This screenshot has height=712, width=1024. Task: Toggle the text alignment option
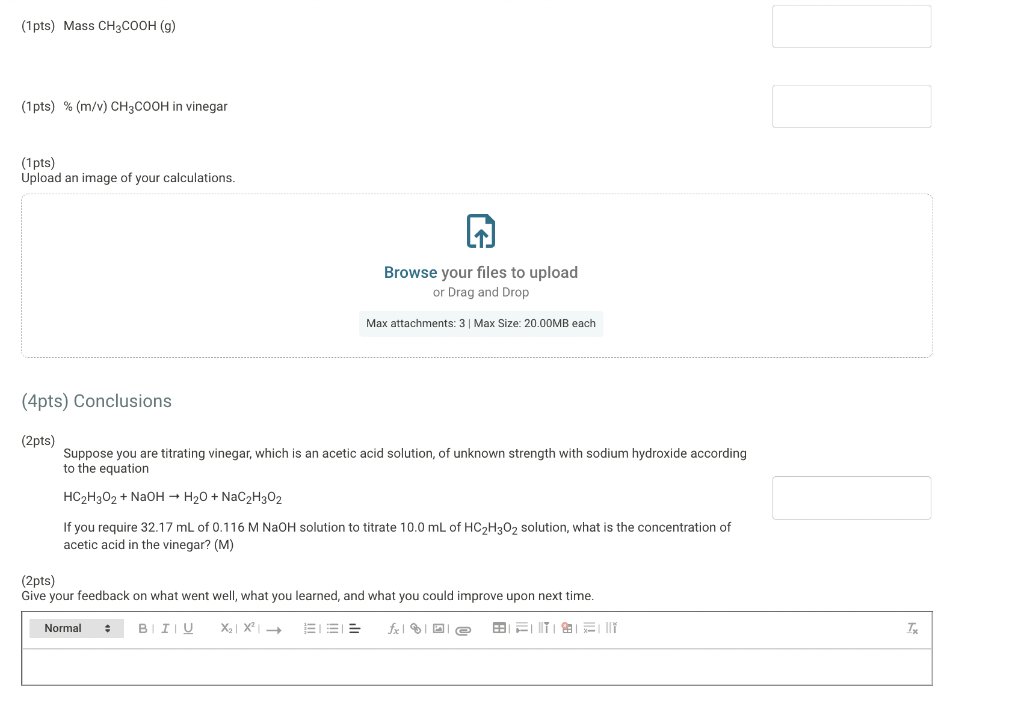pyautogui.click(x=353, y=628)
